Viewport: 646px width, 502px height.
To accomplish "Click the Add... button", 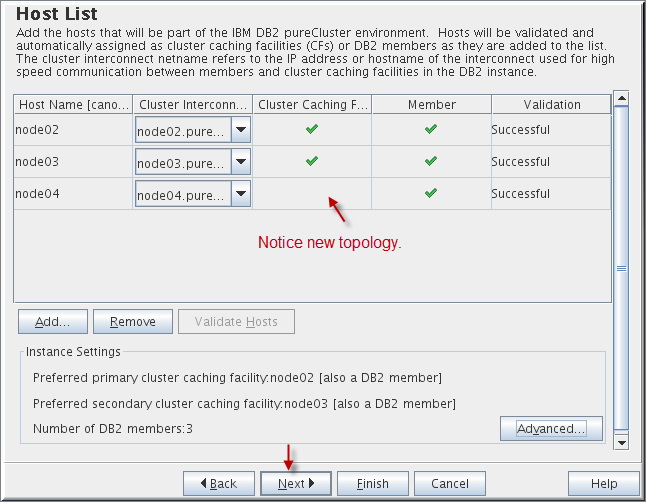I will pos(53,321).
